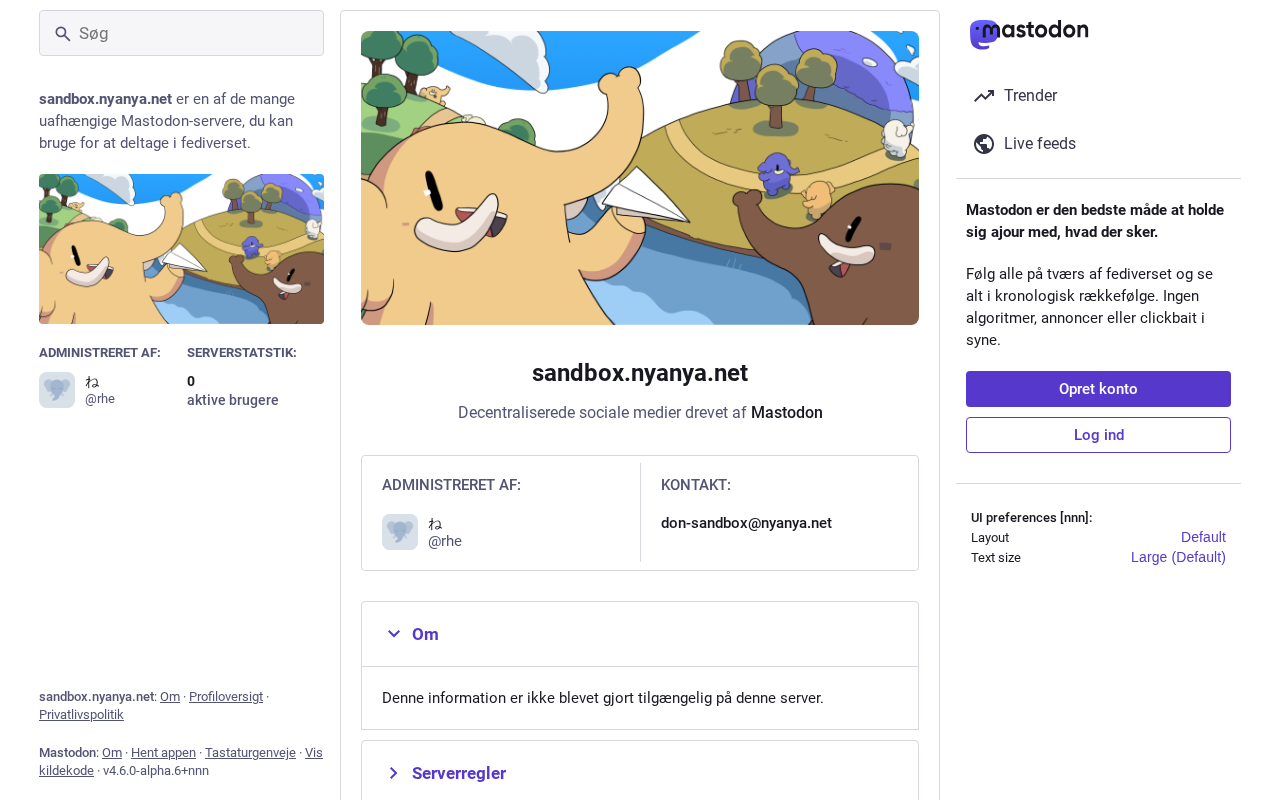This screenshot has width=1280, height=800.
Task: Open Hent appen link
Action: click(163, 753)
